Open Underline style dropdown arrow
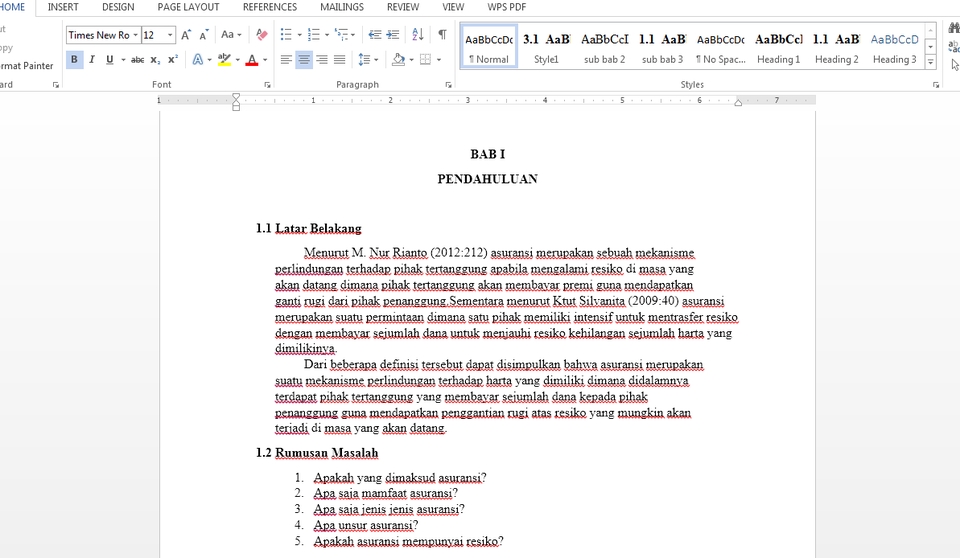The width and height of the screenshot is (960, 558). click(x=123, y=60)
